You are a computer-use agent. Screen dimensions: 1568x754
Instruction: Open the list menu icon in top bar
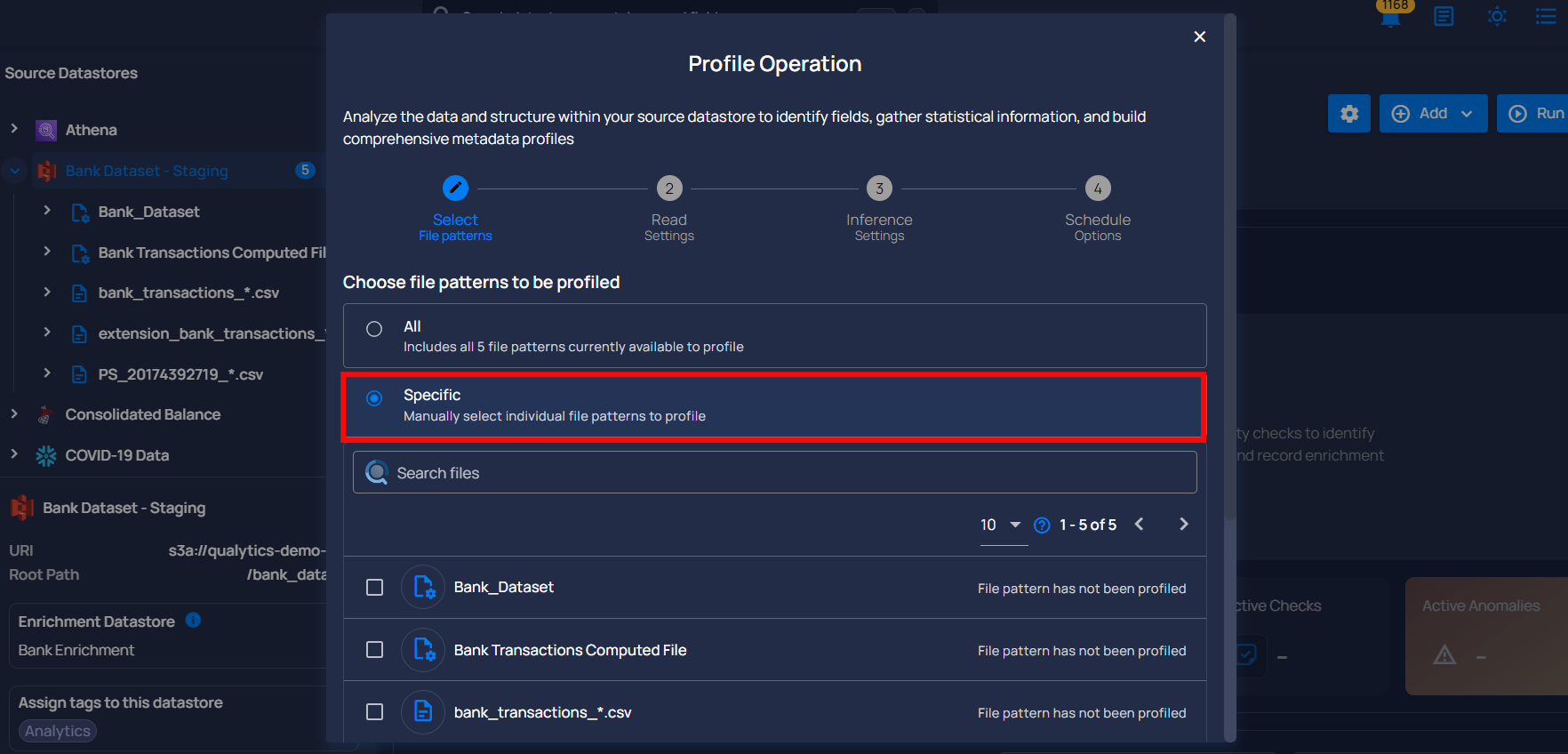(1546, 16)
